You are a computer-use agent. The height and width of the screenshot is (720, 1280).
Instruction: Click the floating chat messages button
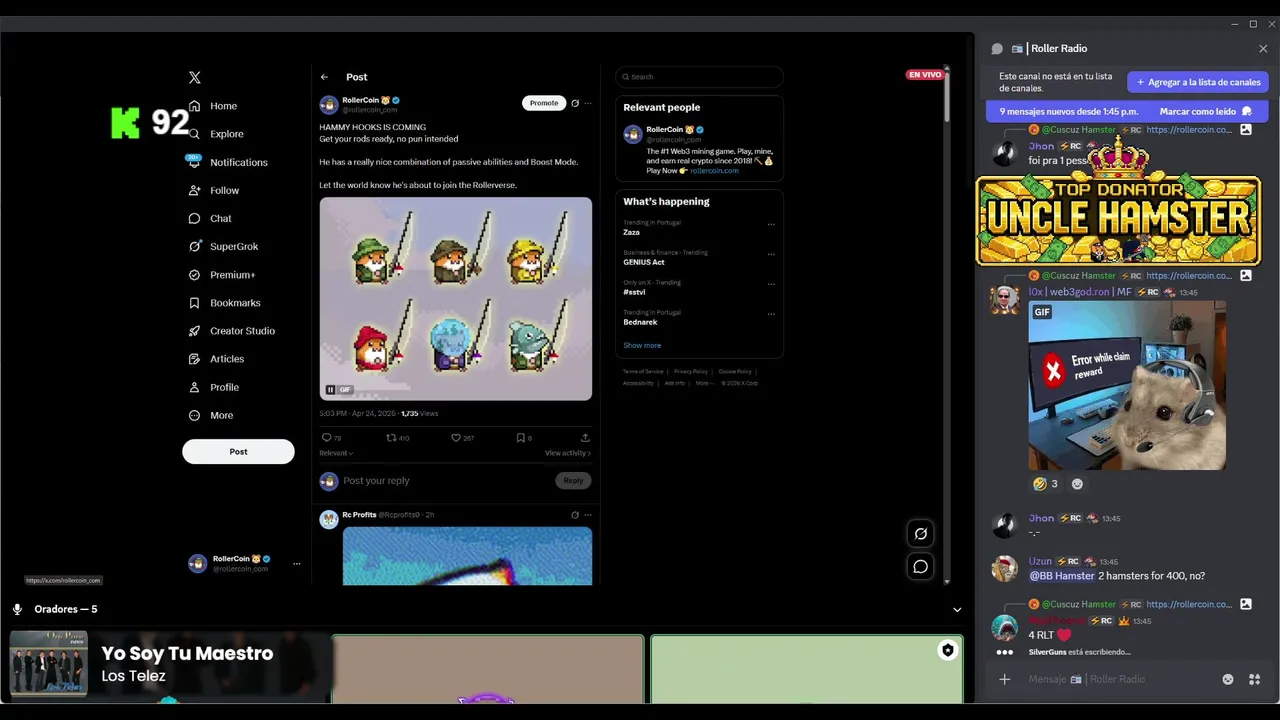pyautogui.click(x=921, y=567)
